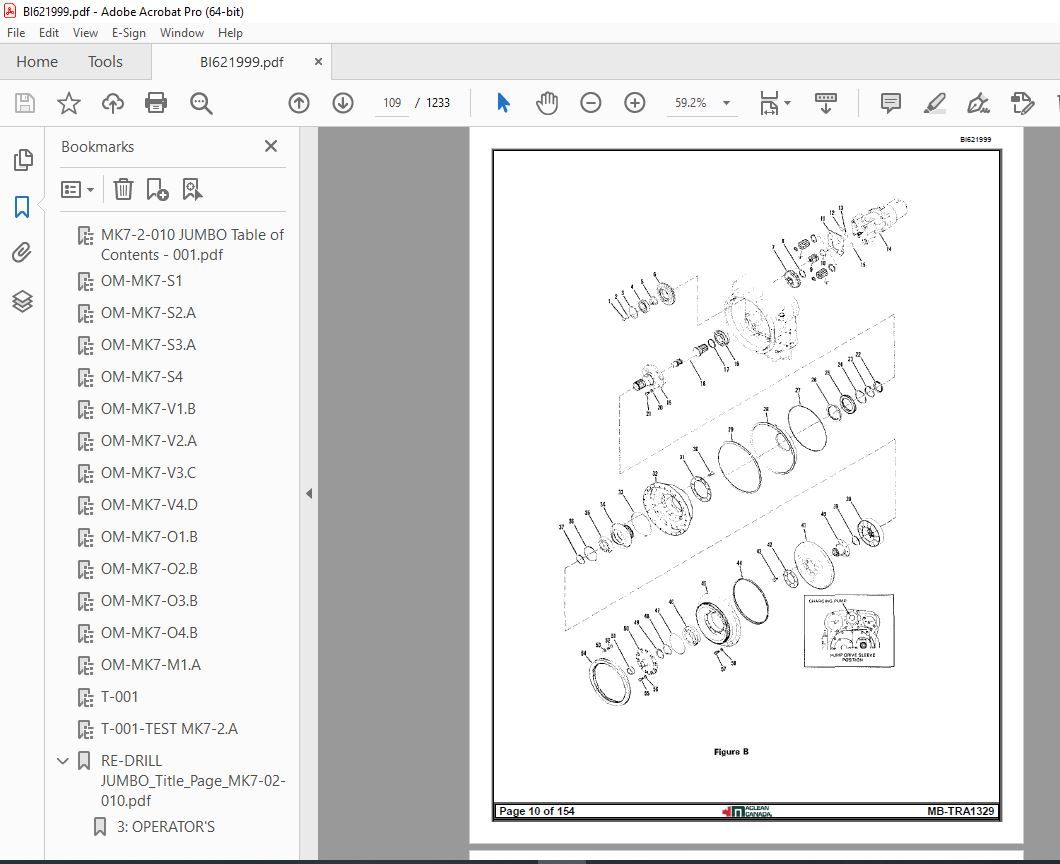Viewport: 1060px width, 864px height.
Task: Click the Zoom Out minus icon
Action: 591,103
